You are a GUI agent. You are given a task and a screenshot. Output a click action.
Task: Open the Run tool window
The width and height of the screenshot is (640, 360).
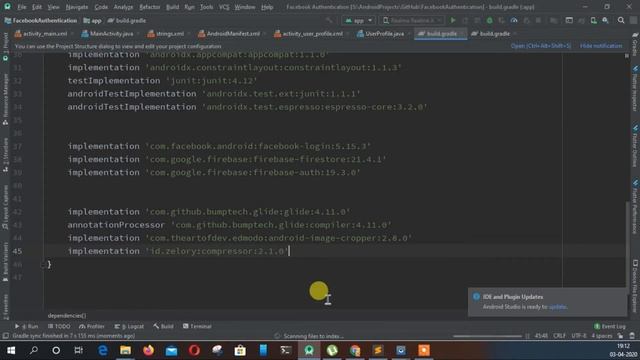point(27,326)
